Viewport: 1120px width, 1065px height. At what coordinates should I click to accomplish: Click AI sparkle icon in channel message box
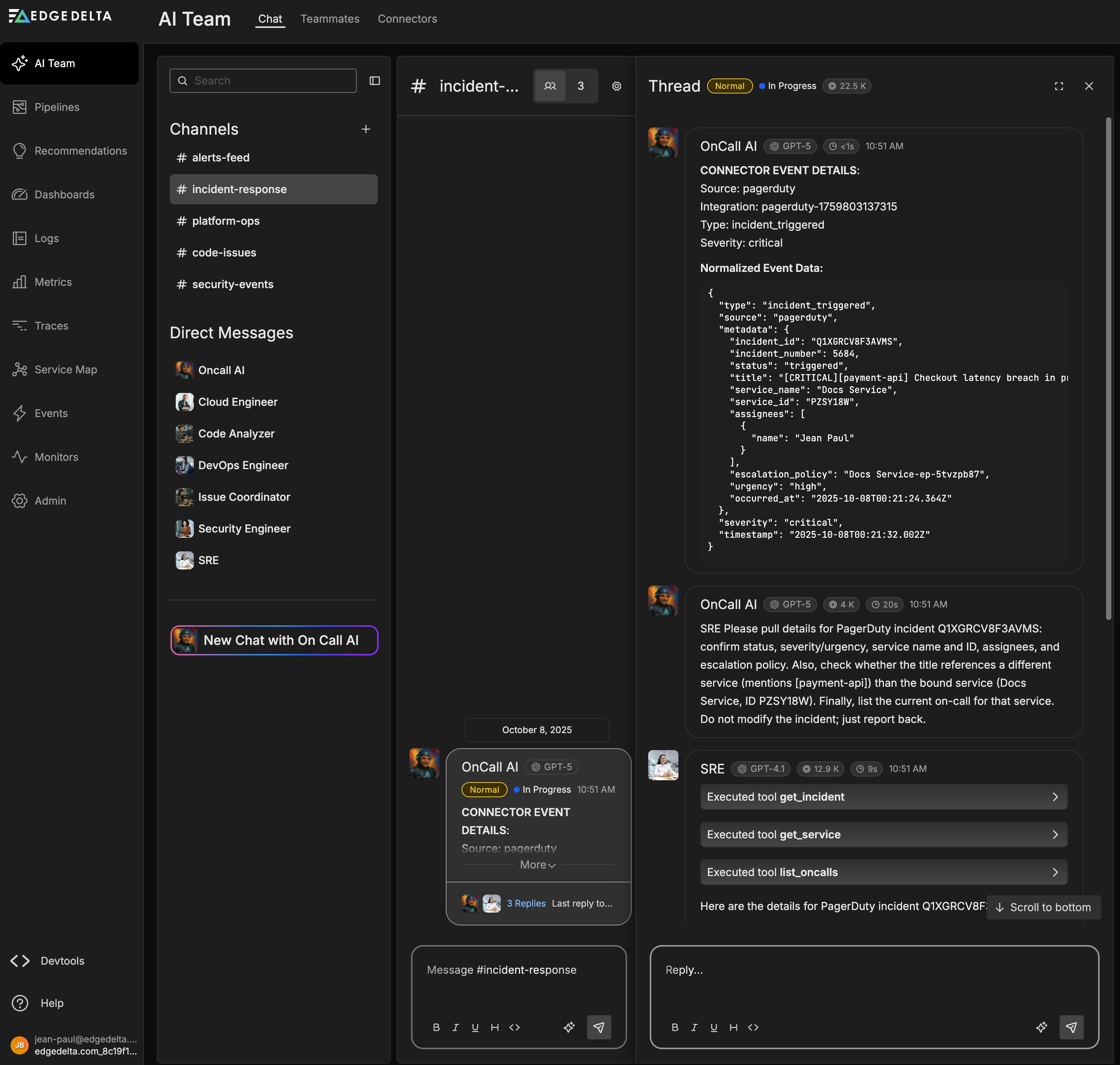(569, 1027)
